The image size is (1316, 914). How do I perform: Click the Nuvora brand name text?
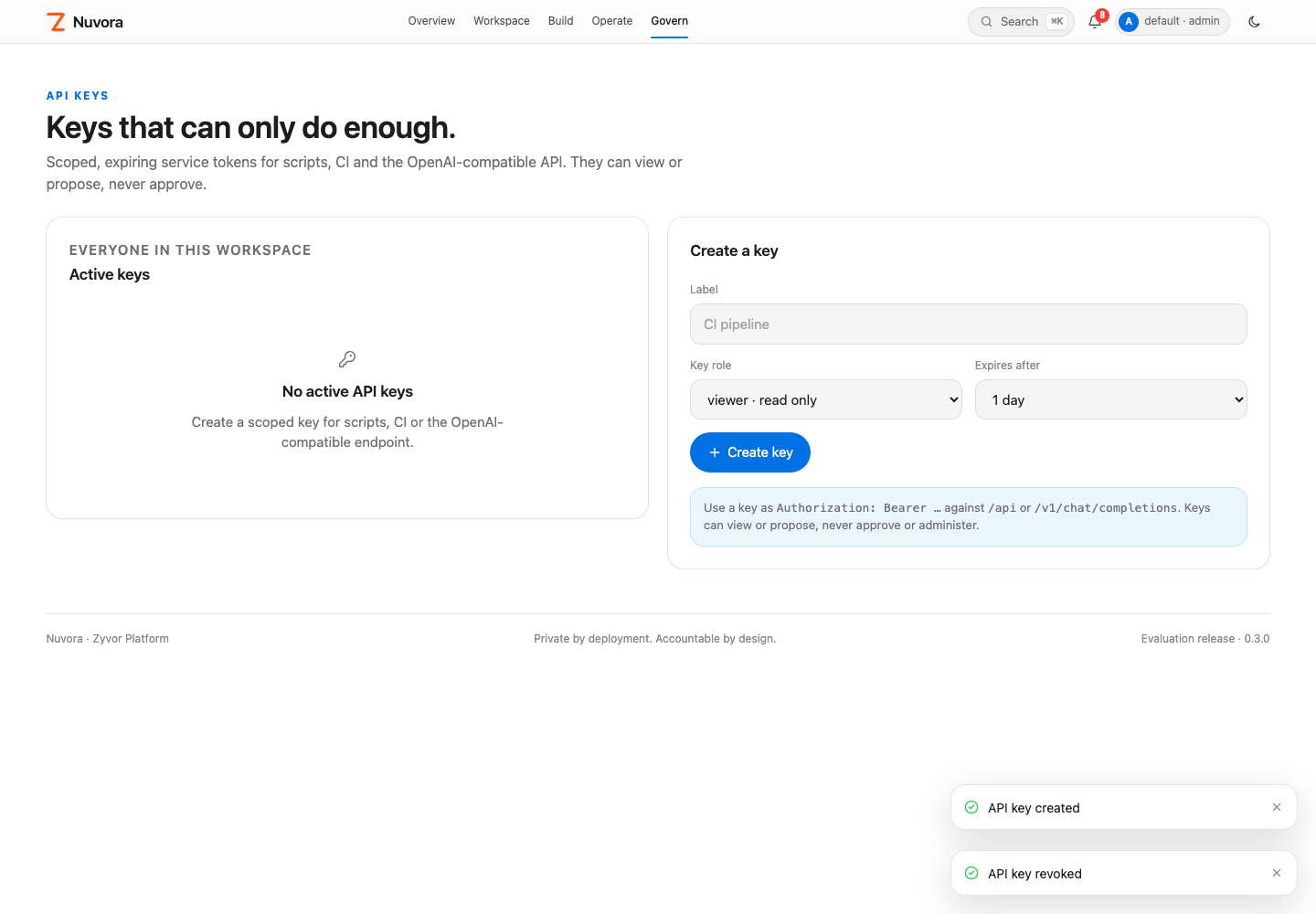point(98,22)
